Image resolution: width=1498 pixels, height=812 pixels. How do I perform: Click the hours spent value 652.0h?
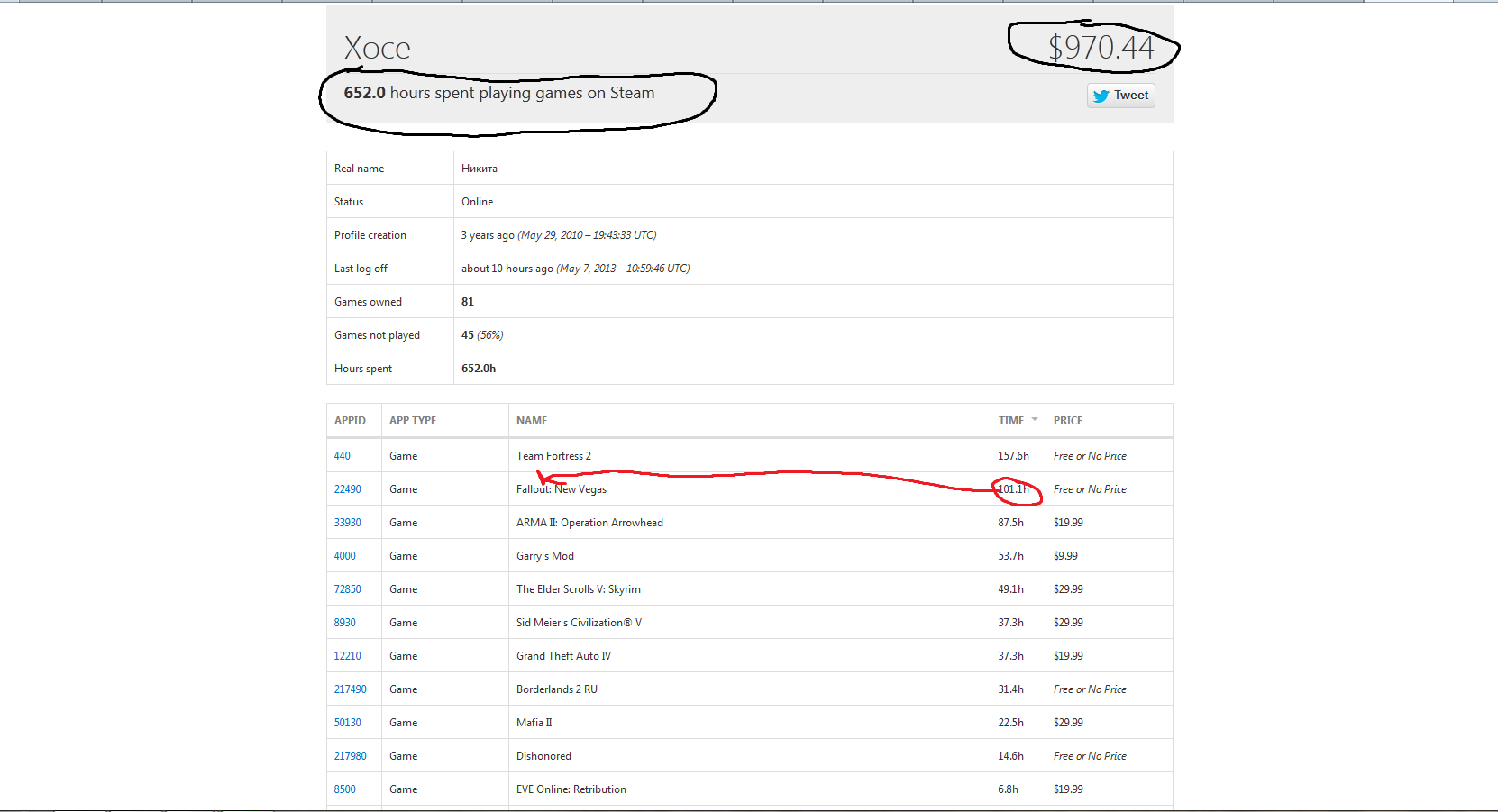(x=479, y=369)
